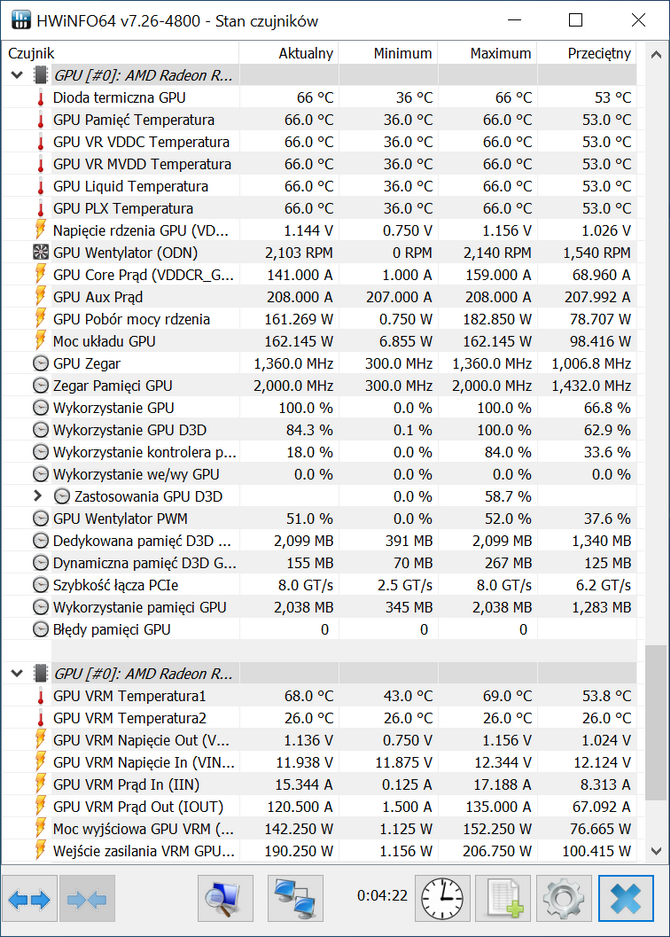Image resolution: width=670 pixels, height=937 pixels.
Task: Reset the elapsed time clock button
Action: tap(442, 899)
